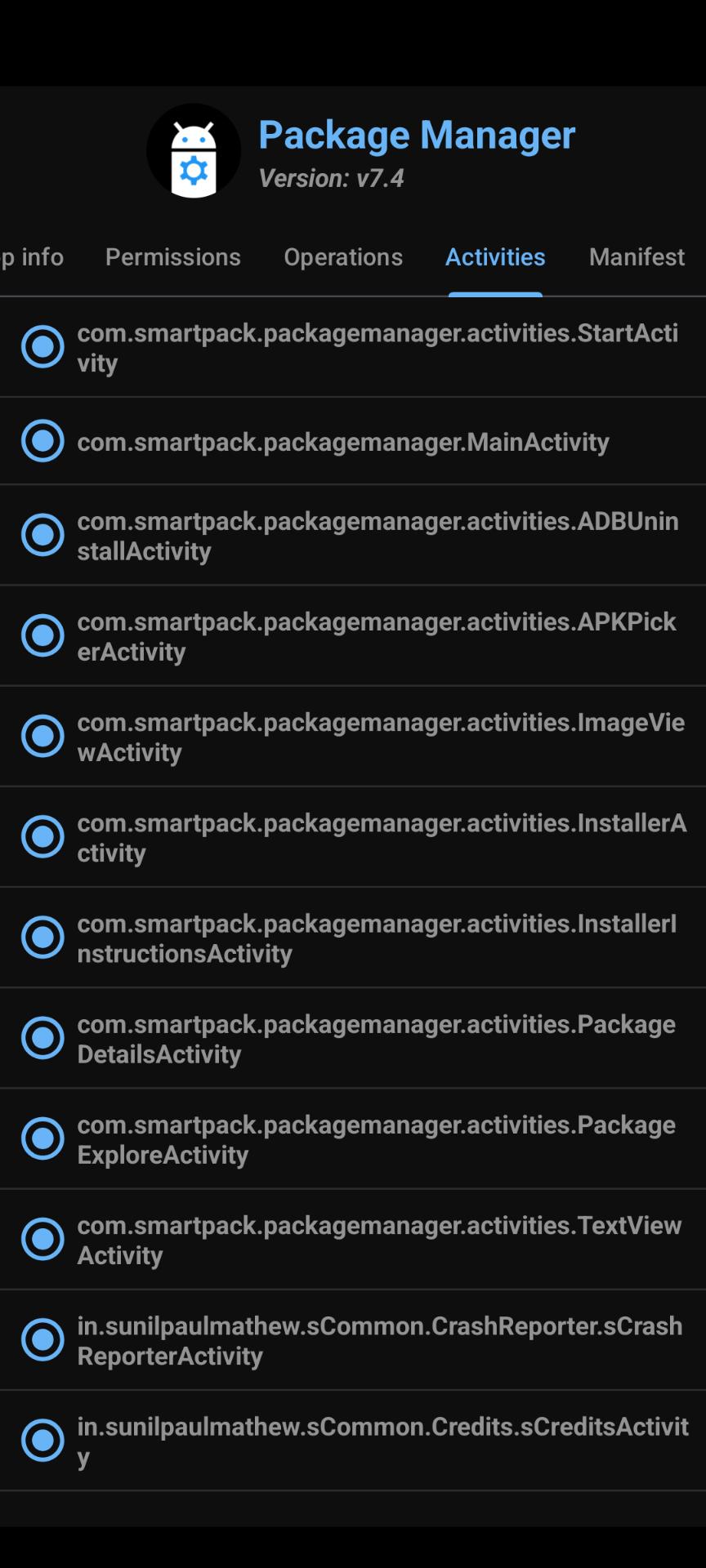Tap the circle icon beside PackageDetailsActivity
The height and width of the screenshot is (1568, 706).
click(42, 1037)
